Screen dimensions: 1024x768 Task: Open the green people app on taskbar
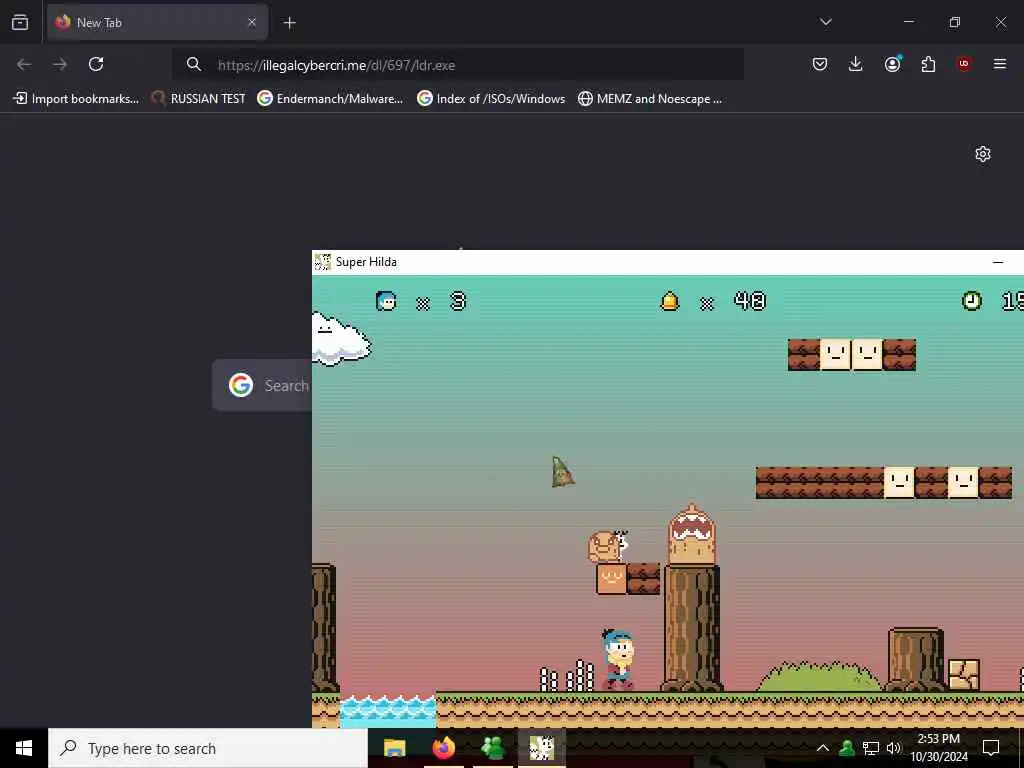pos(492,748)
